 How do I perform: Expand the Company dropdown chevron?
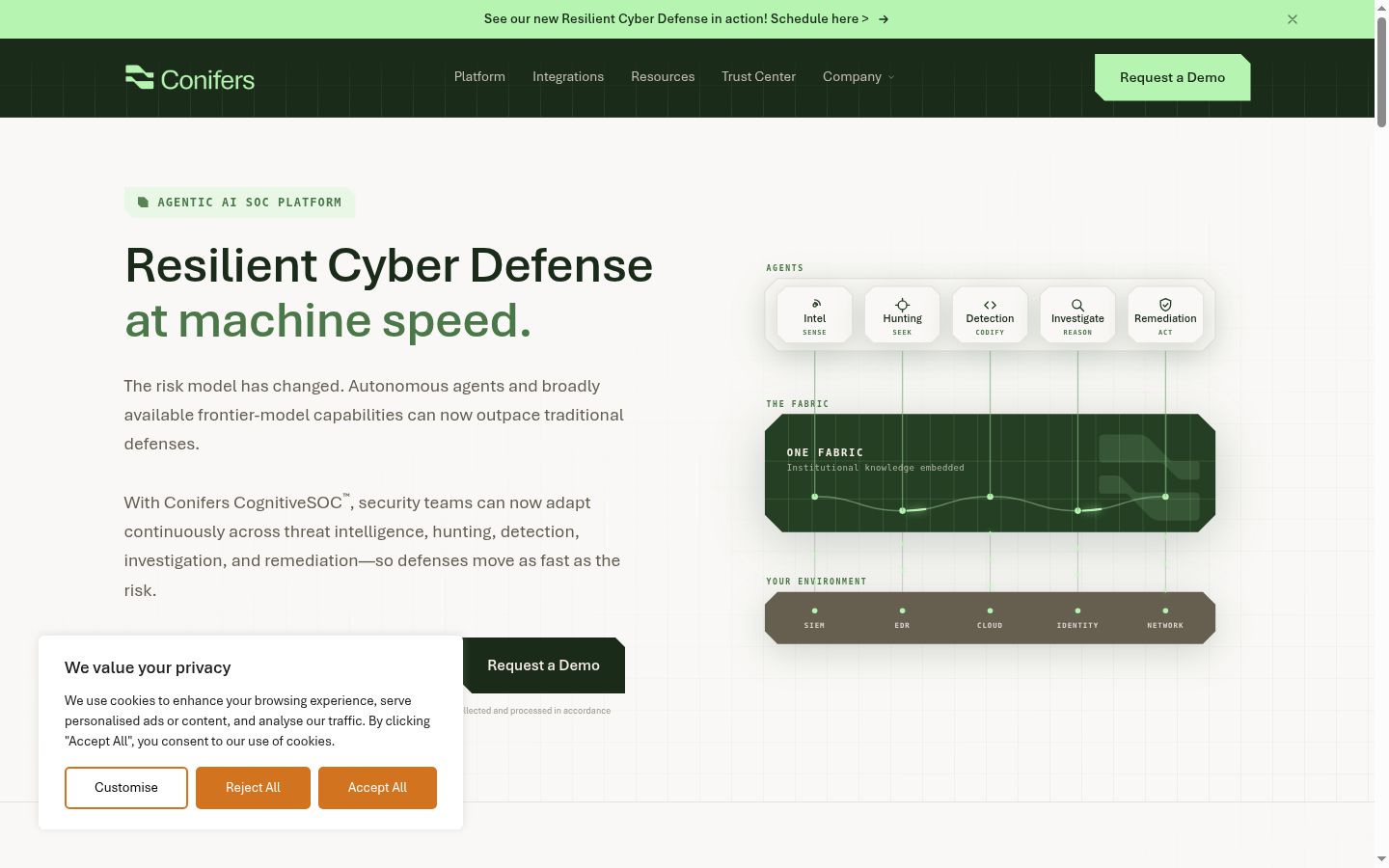click(x=891, y=77)
